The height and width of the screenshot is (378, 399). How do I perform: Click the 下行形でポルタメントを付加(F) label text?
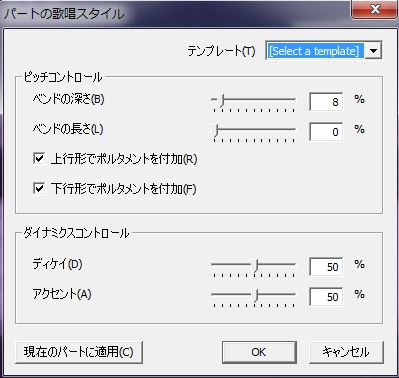pyautogui.click(x=124, y=189)
